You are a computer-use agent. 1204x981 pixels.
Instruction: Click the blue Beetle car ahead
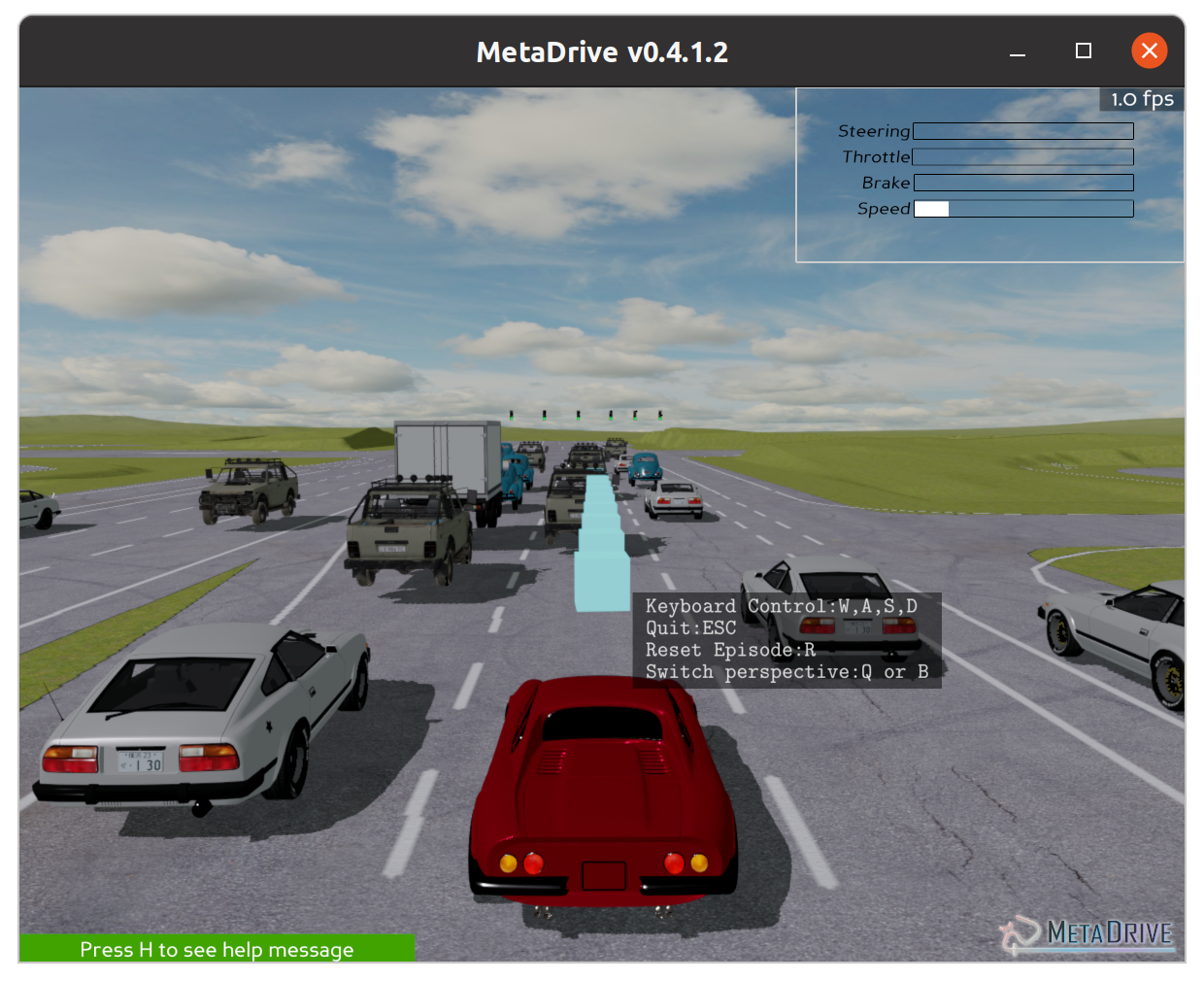point(645,469)
